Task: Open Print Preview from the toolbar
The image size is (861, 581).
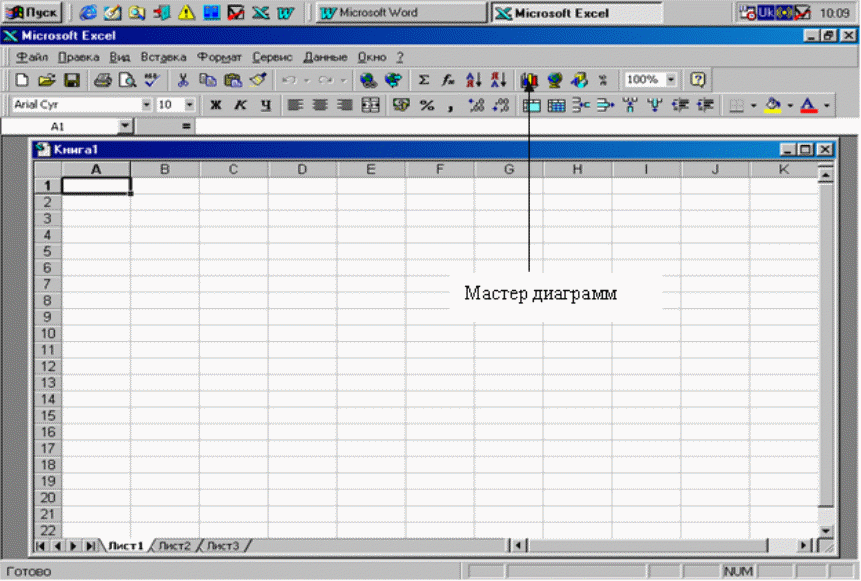Action: coord(127,80)
